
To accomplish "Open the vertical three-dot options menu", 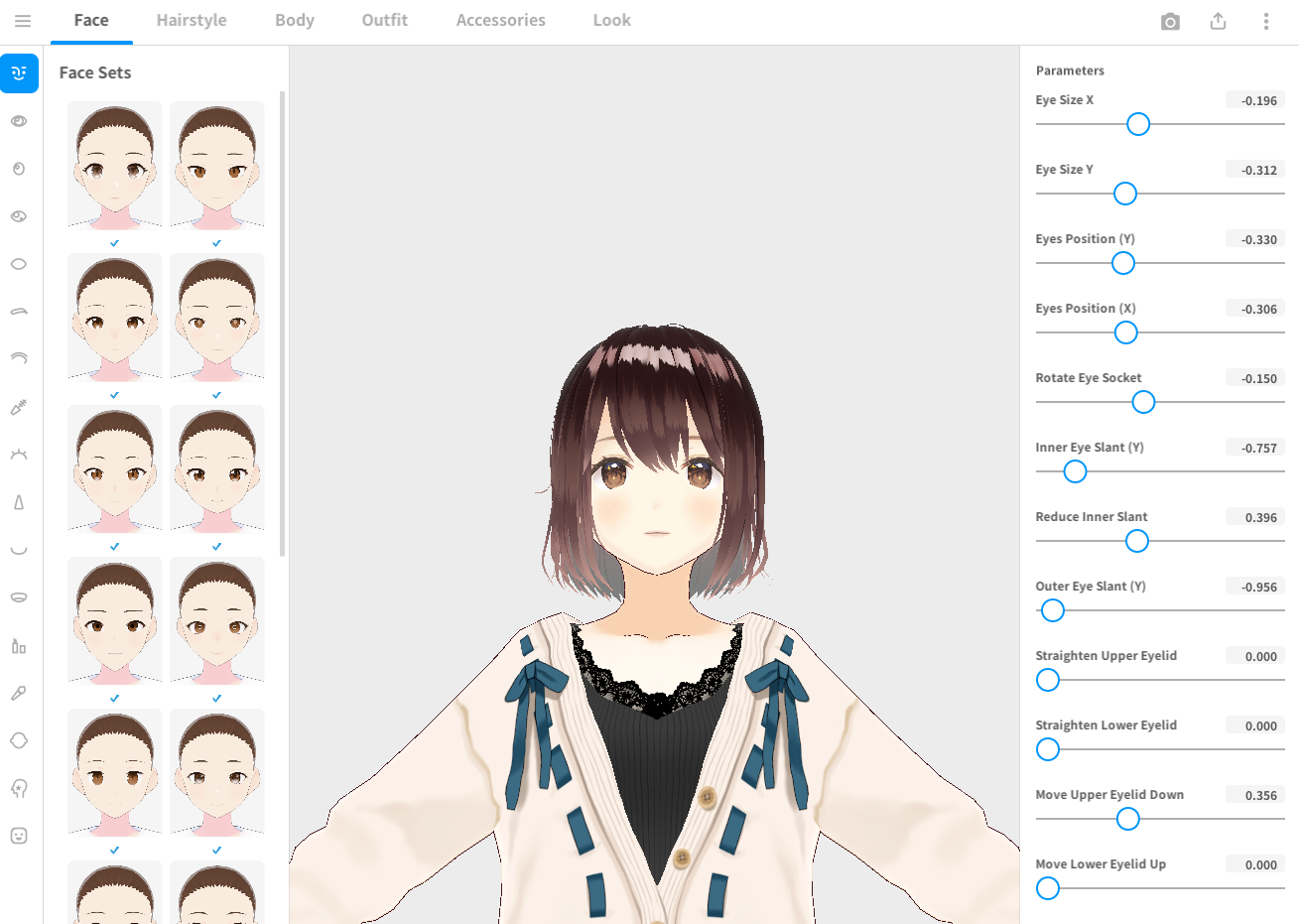I will (x=1265, y=21).
